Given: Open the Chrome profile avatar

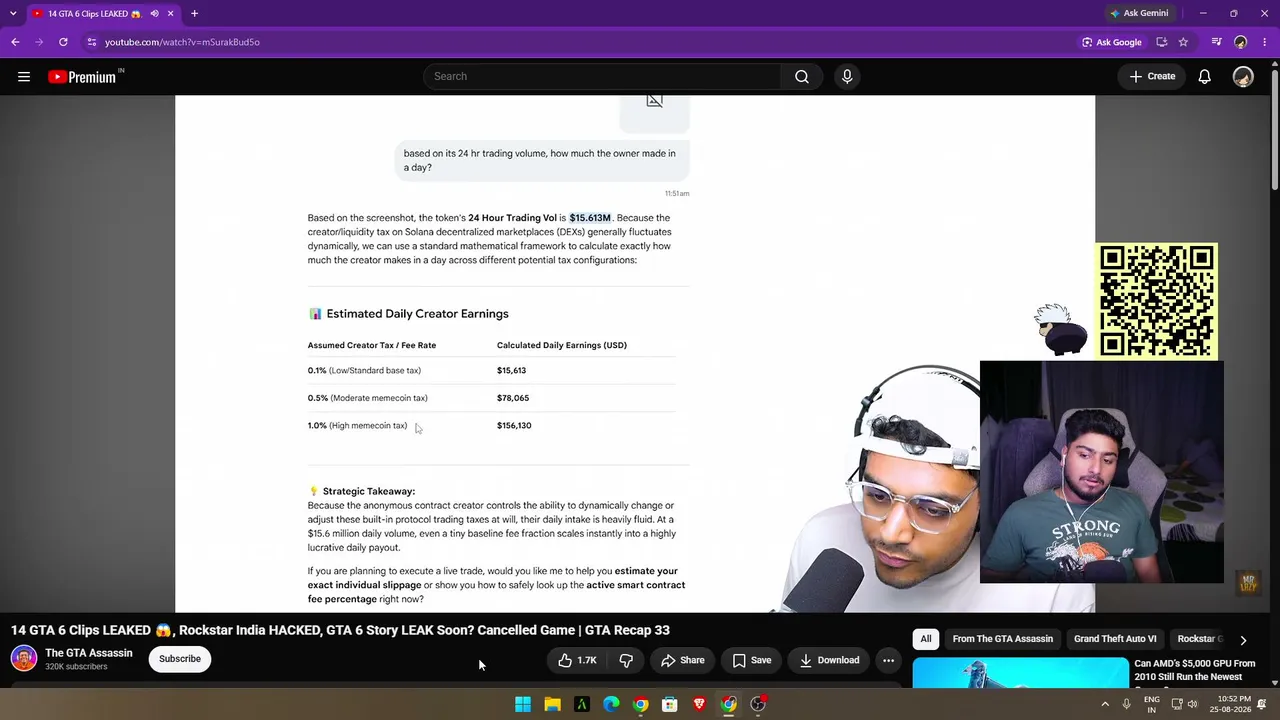Looking at the screenshot, I should [x=1241, y=42].
